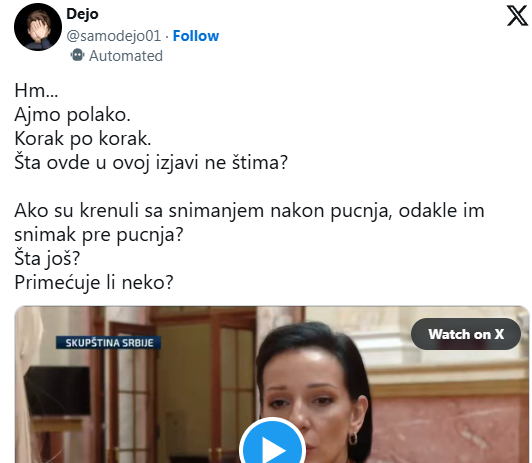Click the tweet line reading Hm...
532x463 pixels.
36,91
